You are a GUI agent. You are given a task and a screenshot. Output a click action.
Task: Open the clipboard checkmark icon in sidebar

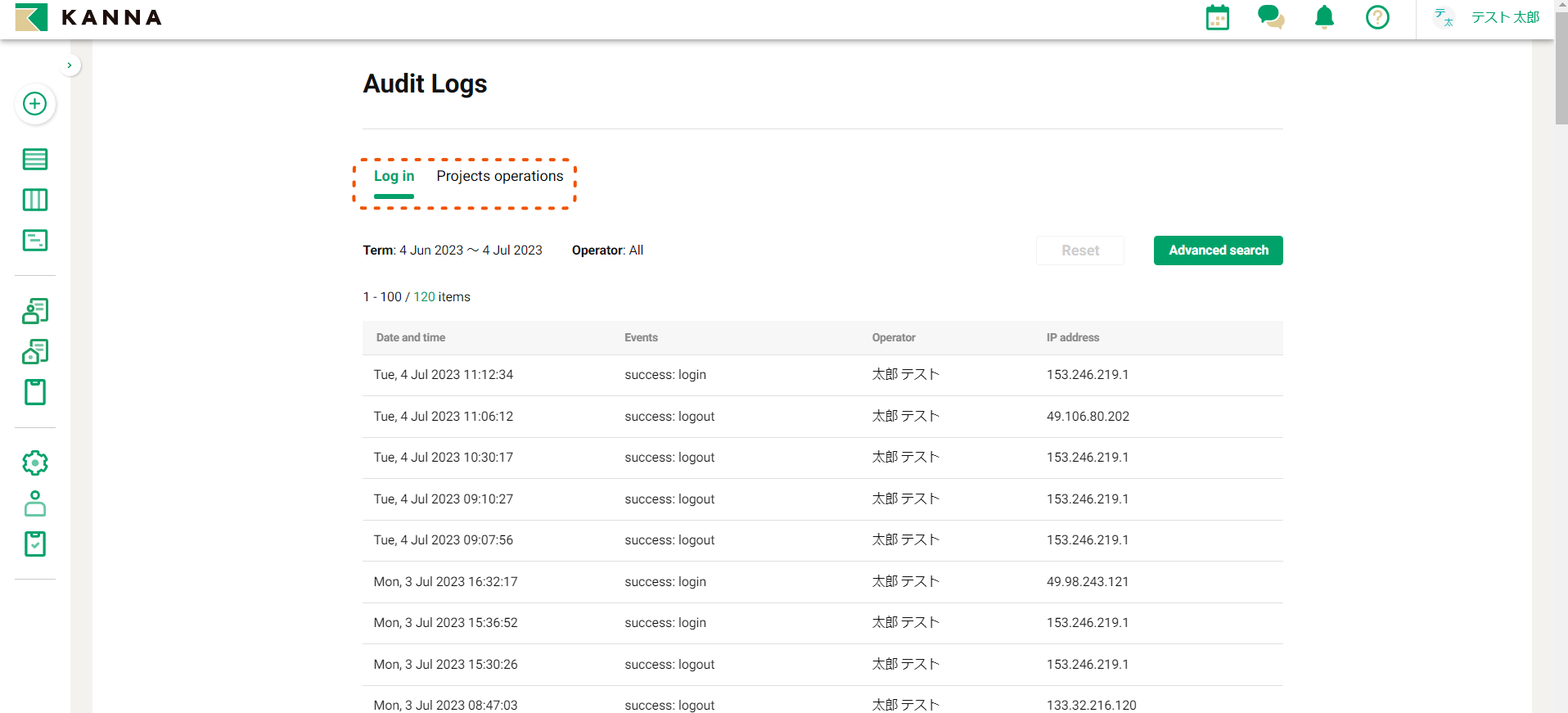point(34,544)
